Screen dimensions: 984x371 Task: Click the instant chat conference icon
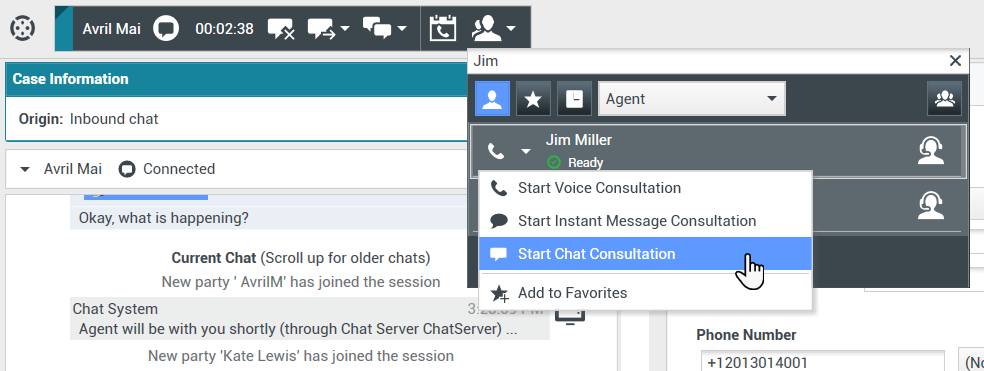coord(385,29)
